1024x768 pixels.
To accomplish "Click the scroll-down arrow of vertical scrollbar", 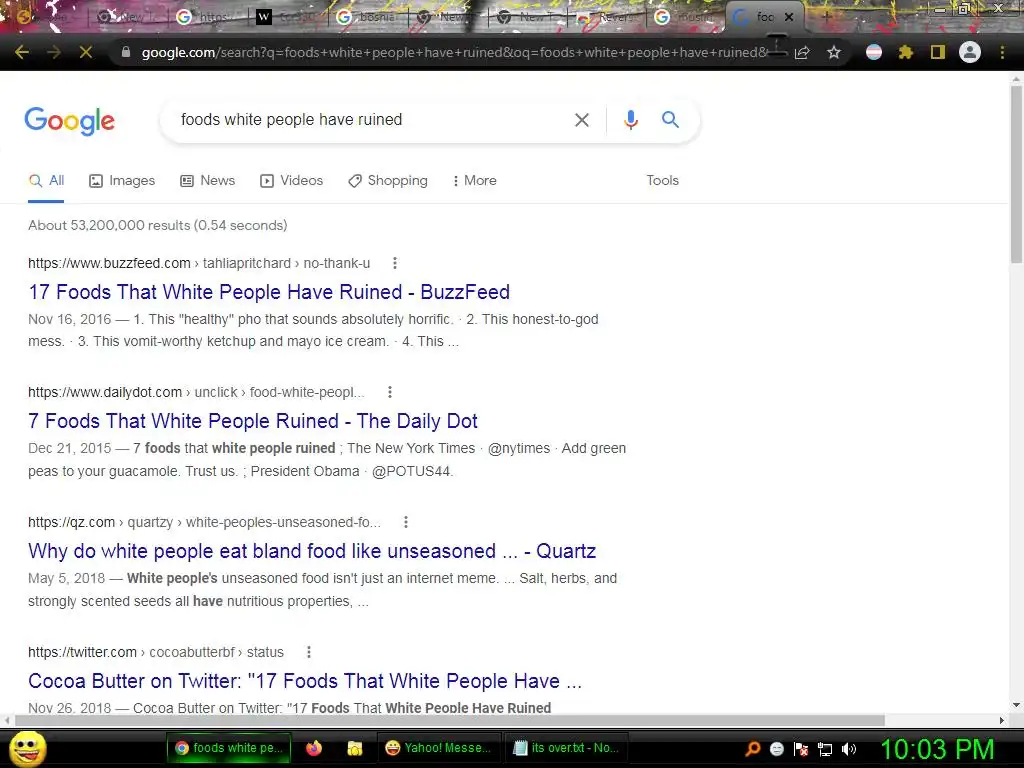I will coord(1016,705).
